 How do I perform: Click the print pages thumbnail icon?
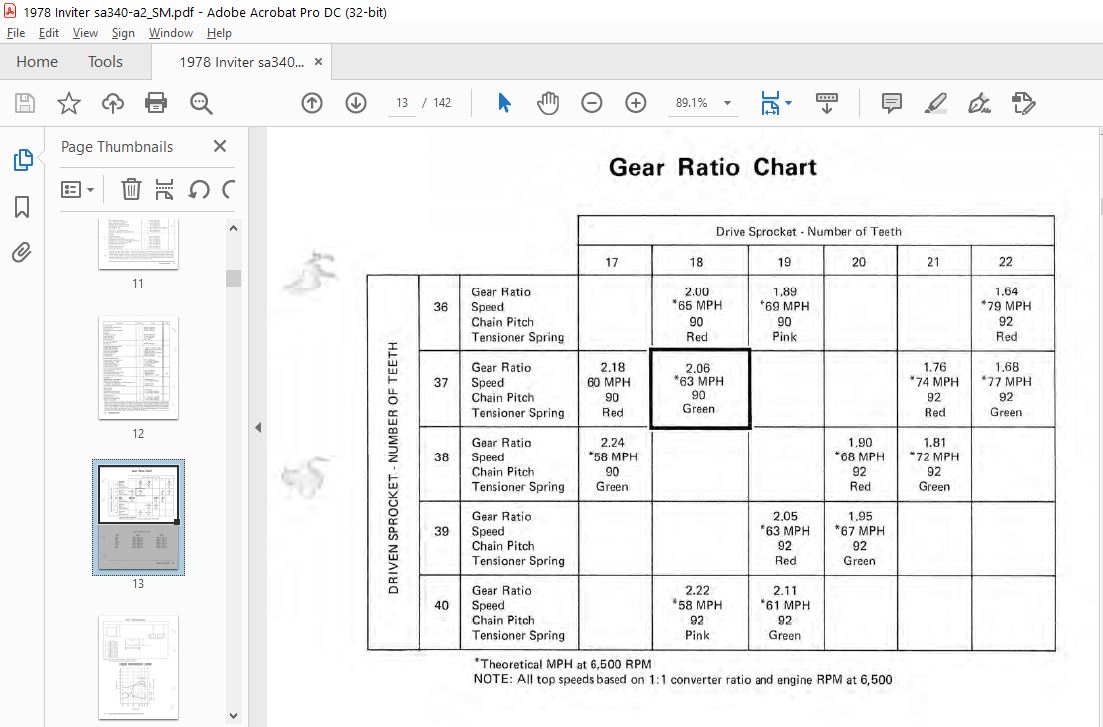point(164,189)
